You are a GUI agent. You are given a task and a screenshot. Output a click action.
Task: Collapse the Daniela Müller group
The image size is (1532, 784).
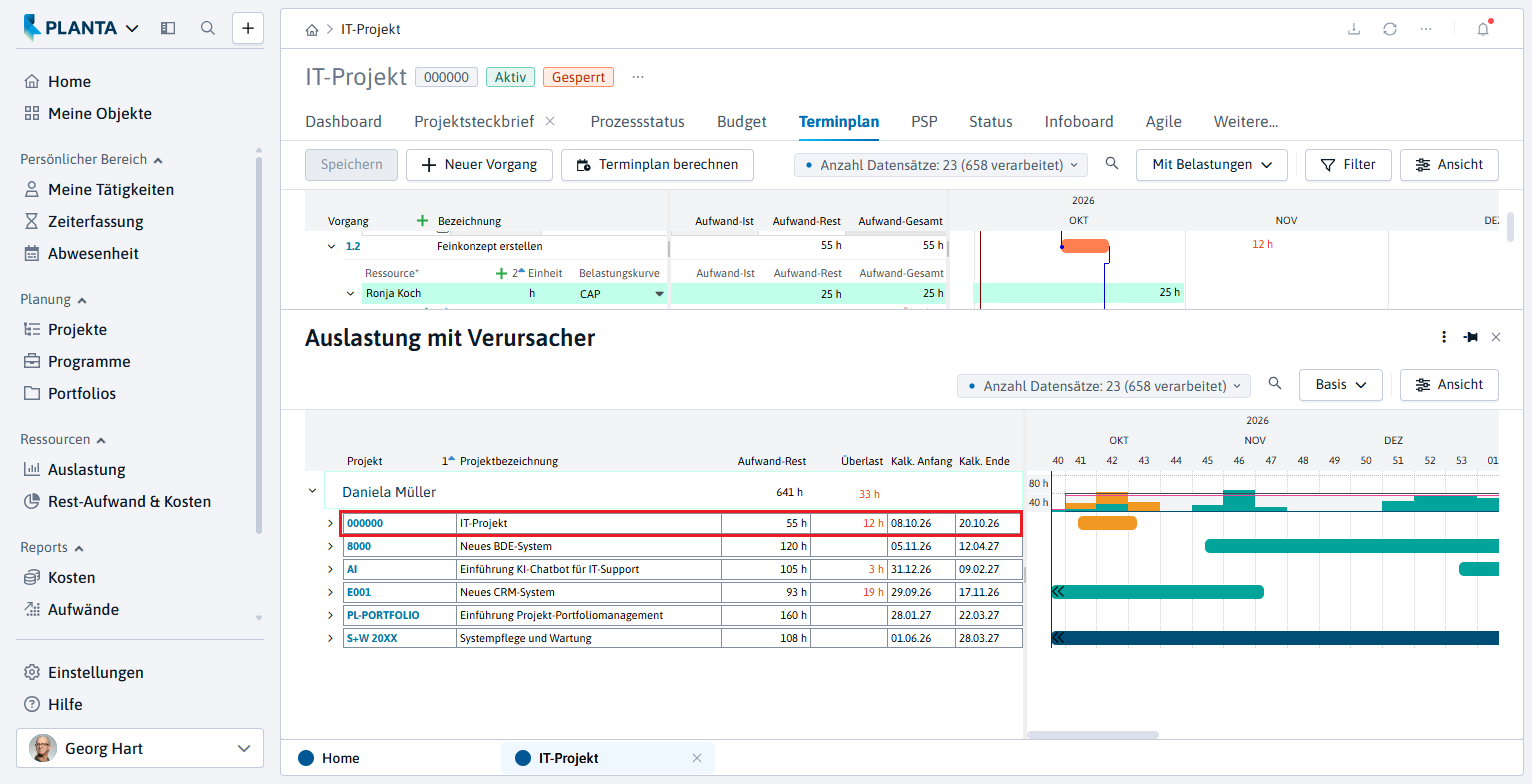[312, 491]
